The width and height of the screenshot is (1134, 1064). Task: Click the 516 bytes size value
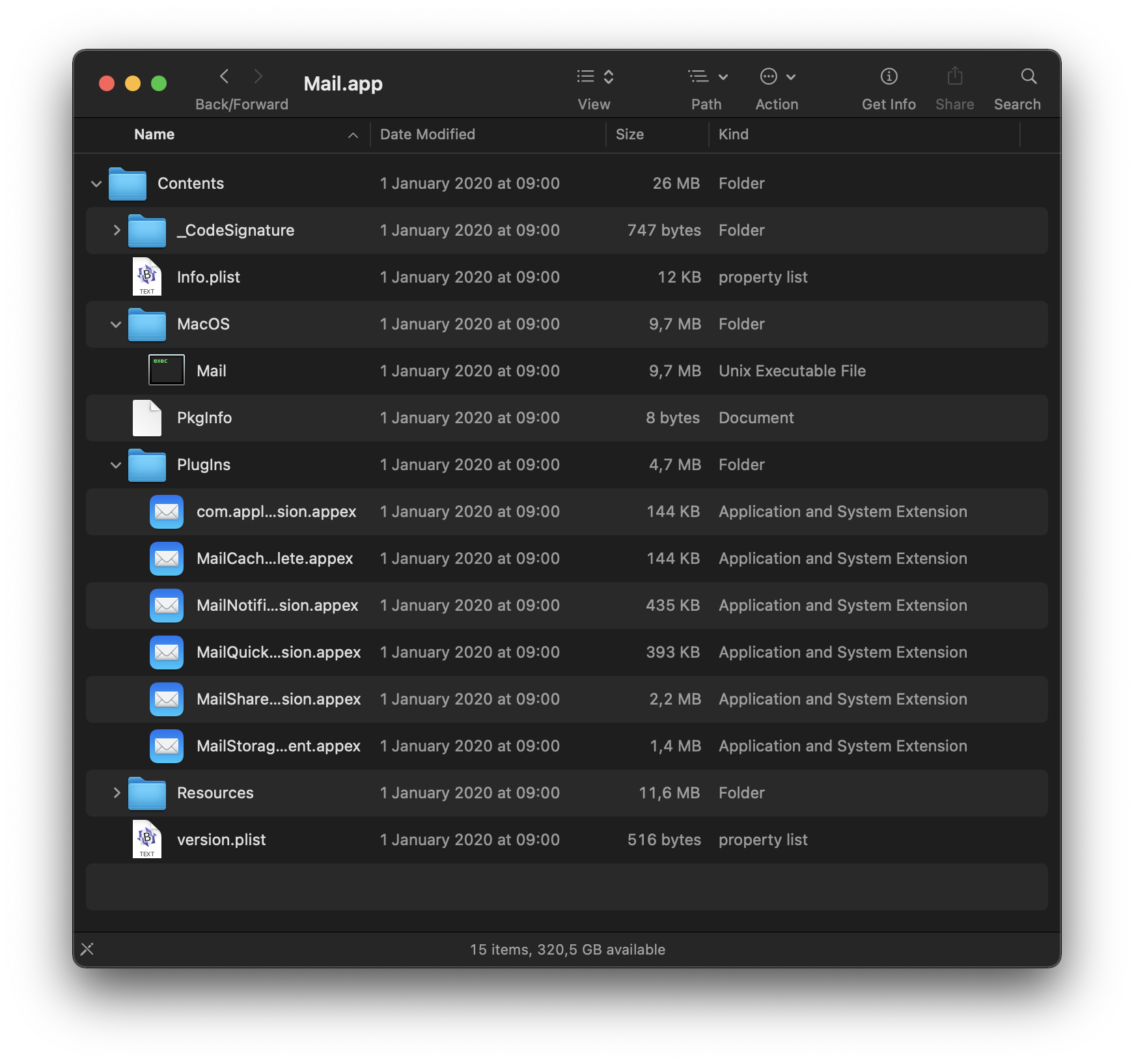[x=664, y=840]
